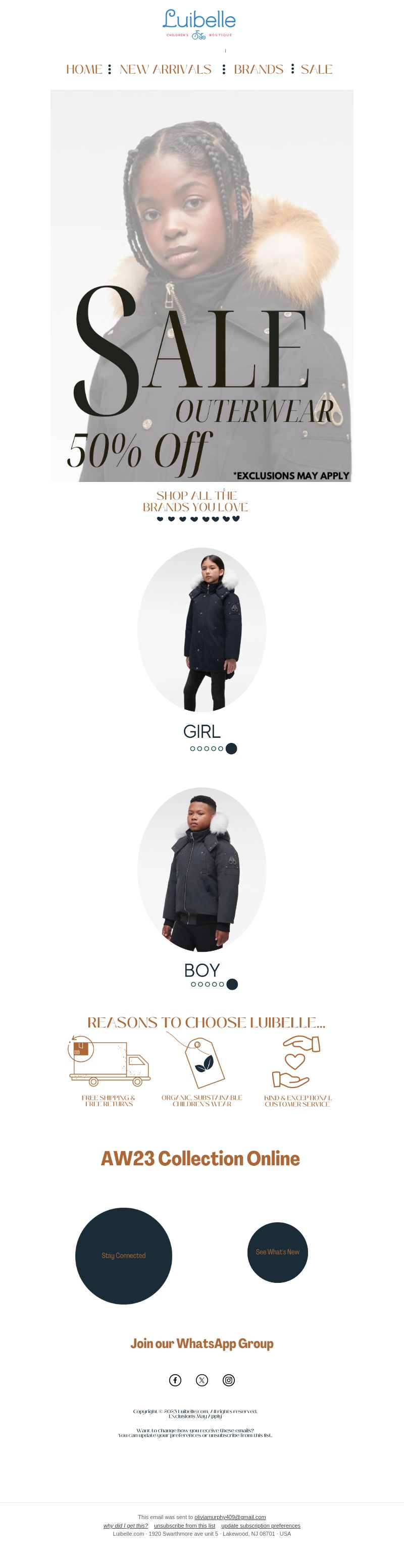Click unsubscribe from this list link
This screenshot has height=1568, width=404.
[184, 1526]
